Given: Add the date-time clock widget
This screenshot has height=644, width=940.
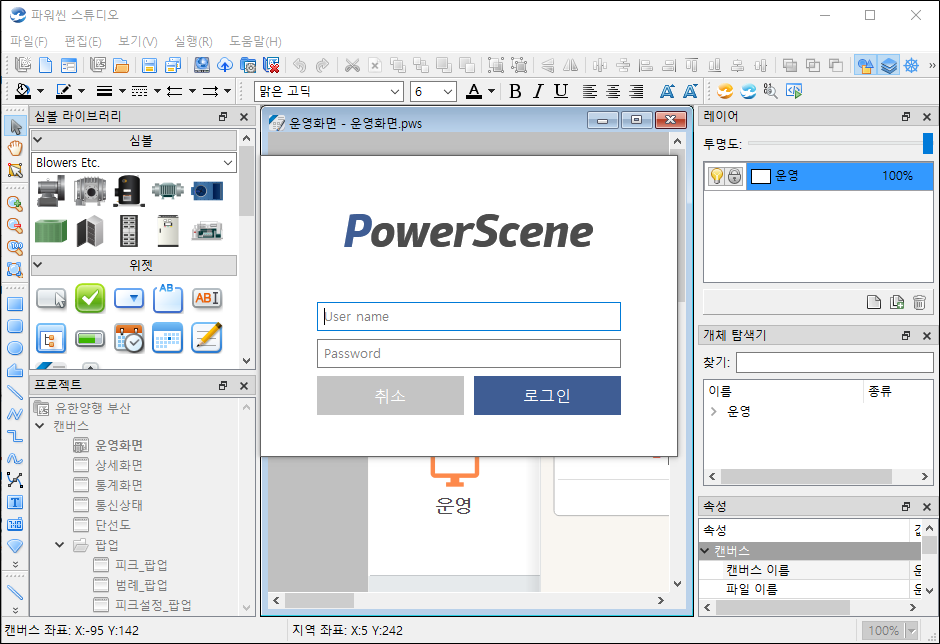Looking at the screenshot, I should pyautogui.click(x=129, y=338).
